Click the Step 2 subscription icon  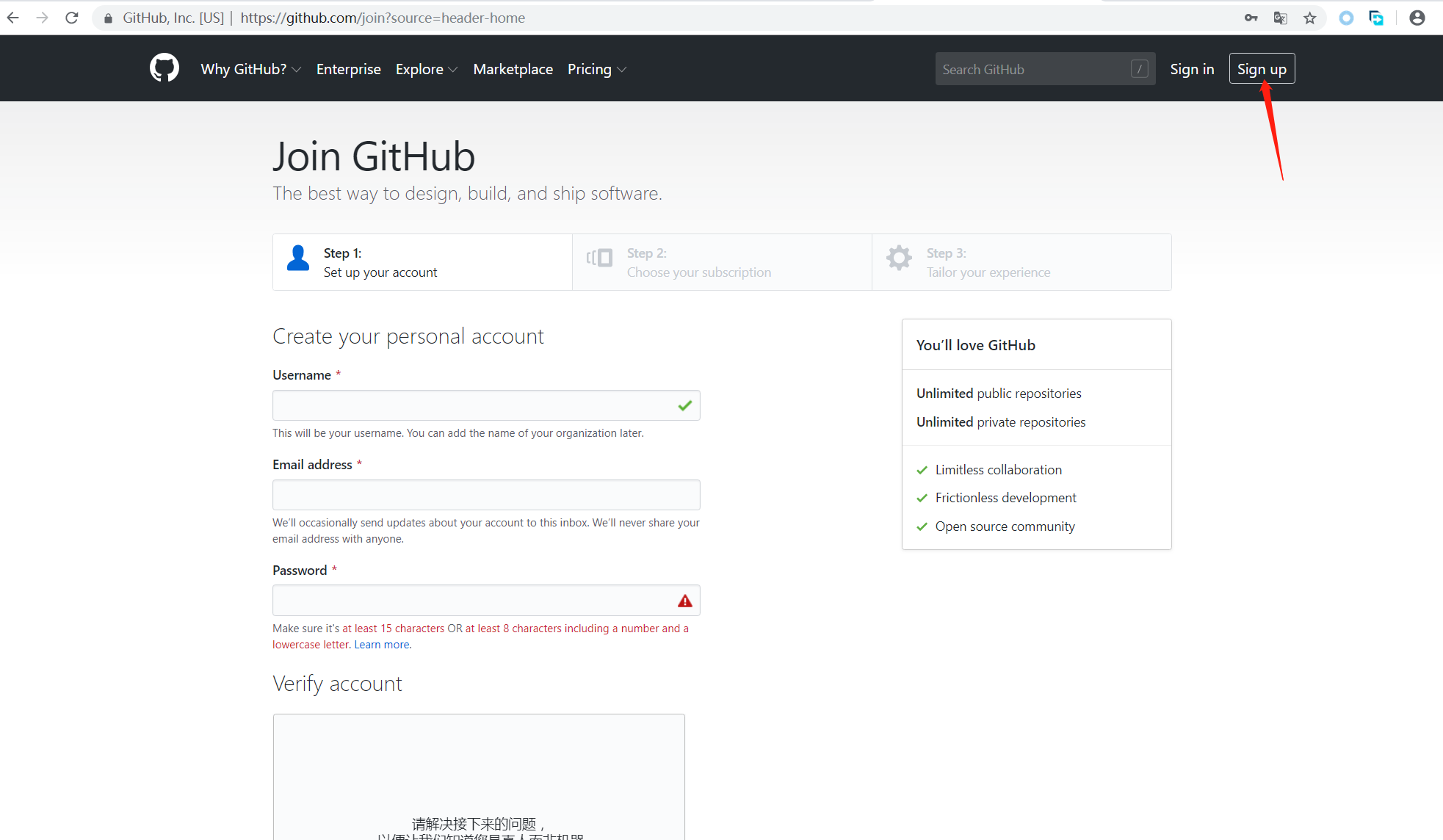599,258
